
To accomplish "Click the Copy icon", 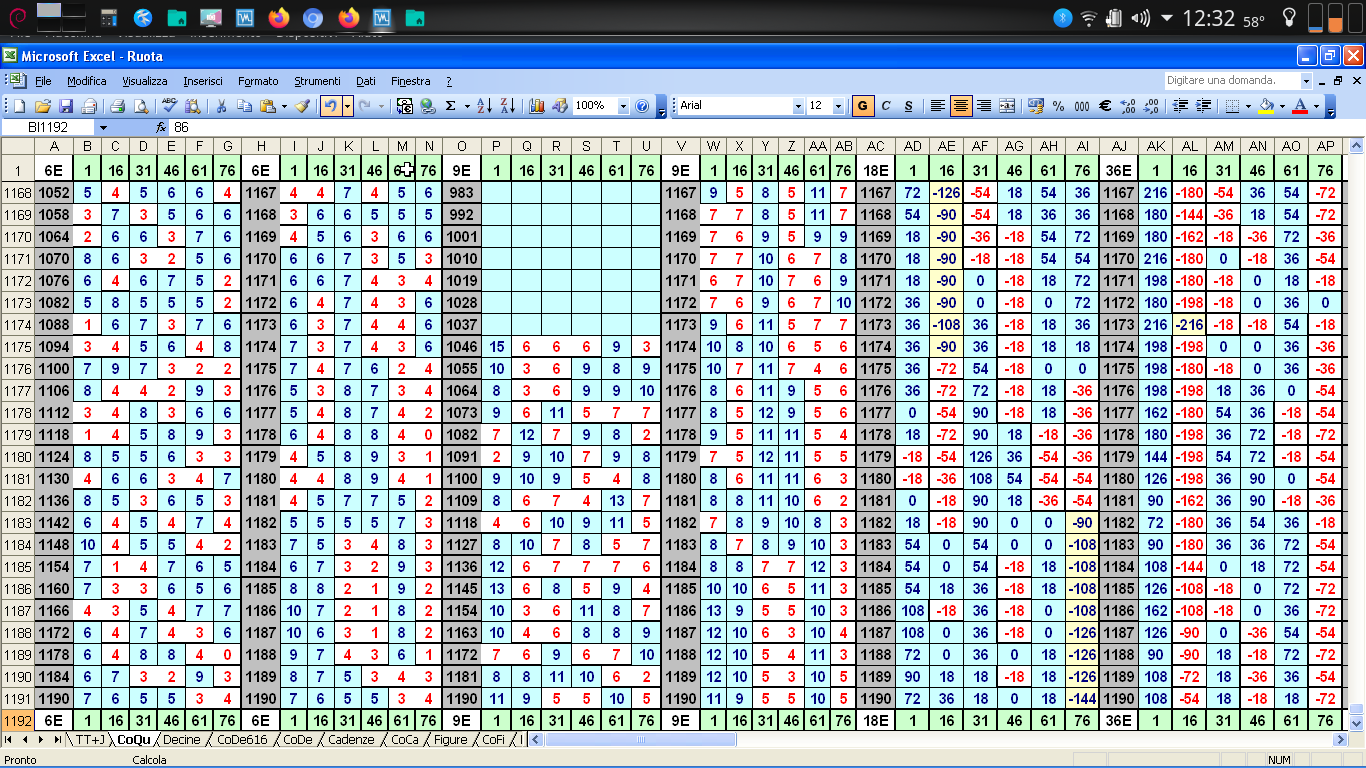I will (x=244, y=105).
